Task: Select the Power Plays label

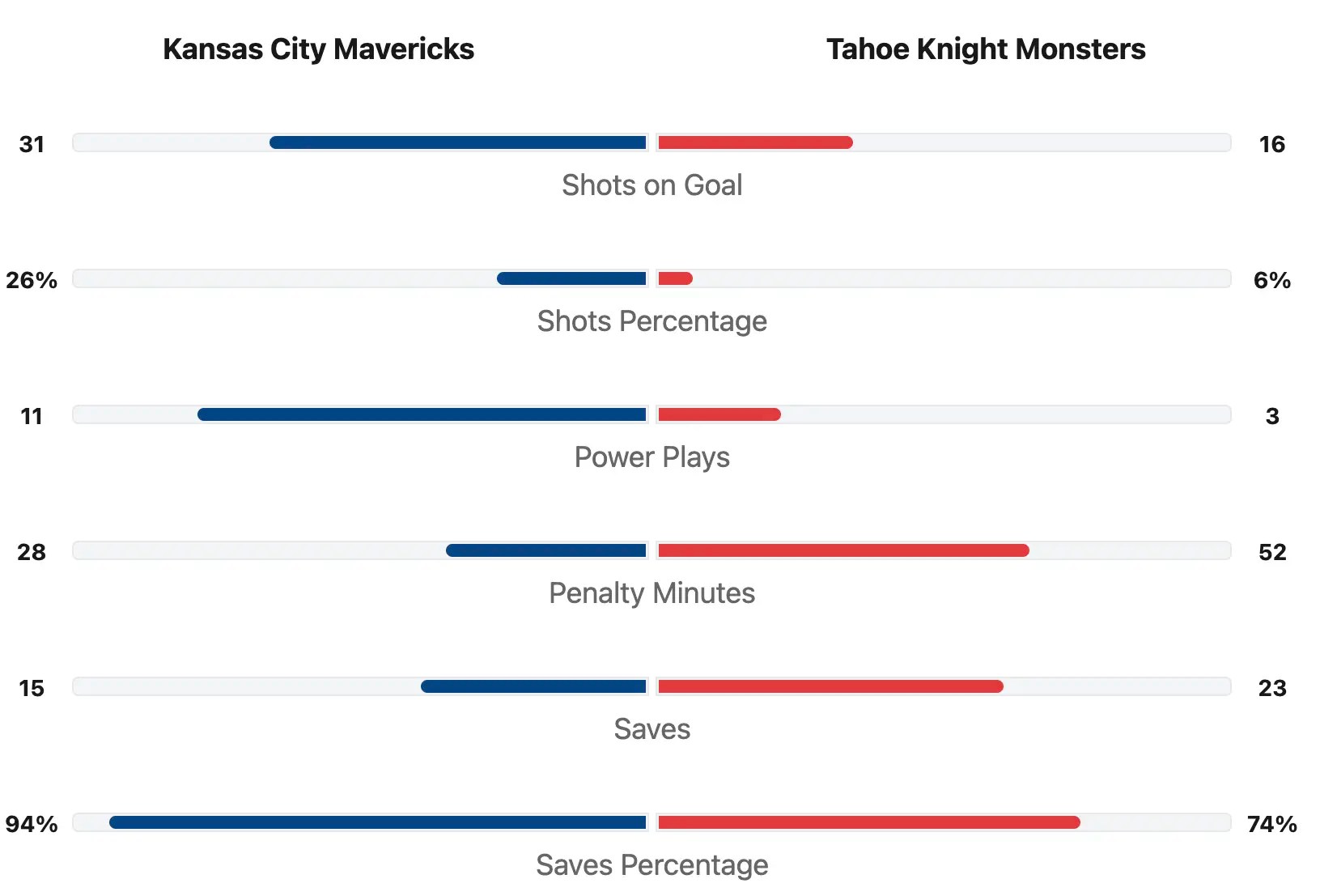Action: click(x=652, y=457)
